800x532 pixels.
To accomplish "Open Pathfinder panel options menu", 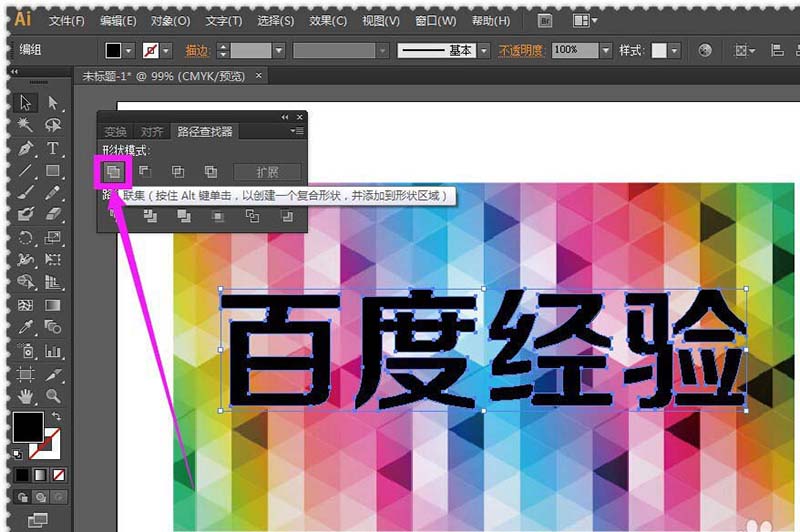I will point(297,131).
